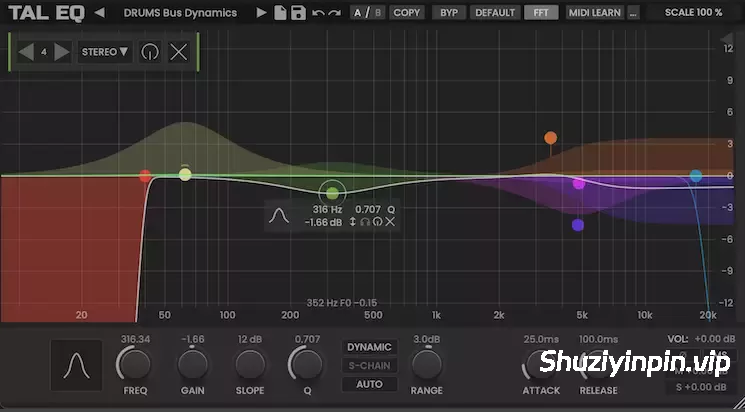Solo band with headphones icon in popup
Screen dimensions: 745x412
pyautogui.click(x=365, y=221)
